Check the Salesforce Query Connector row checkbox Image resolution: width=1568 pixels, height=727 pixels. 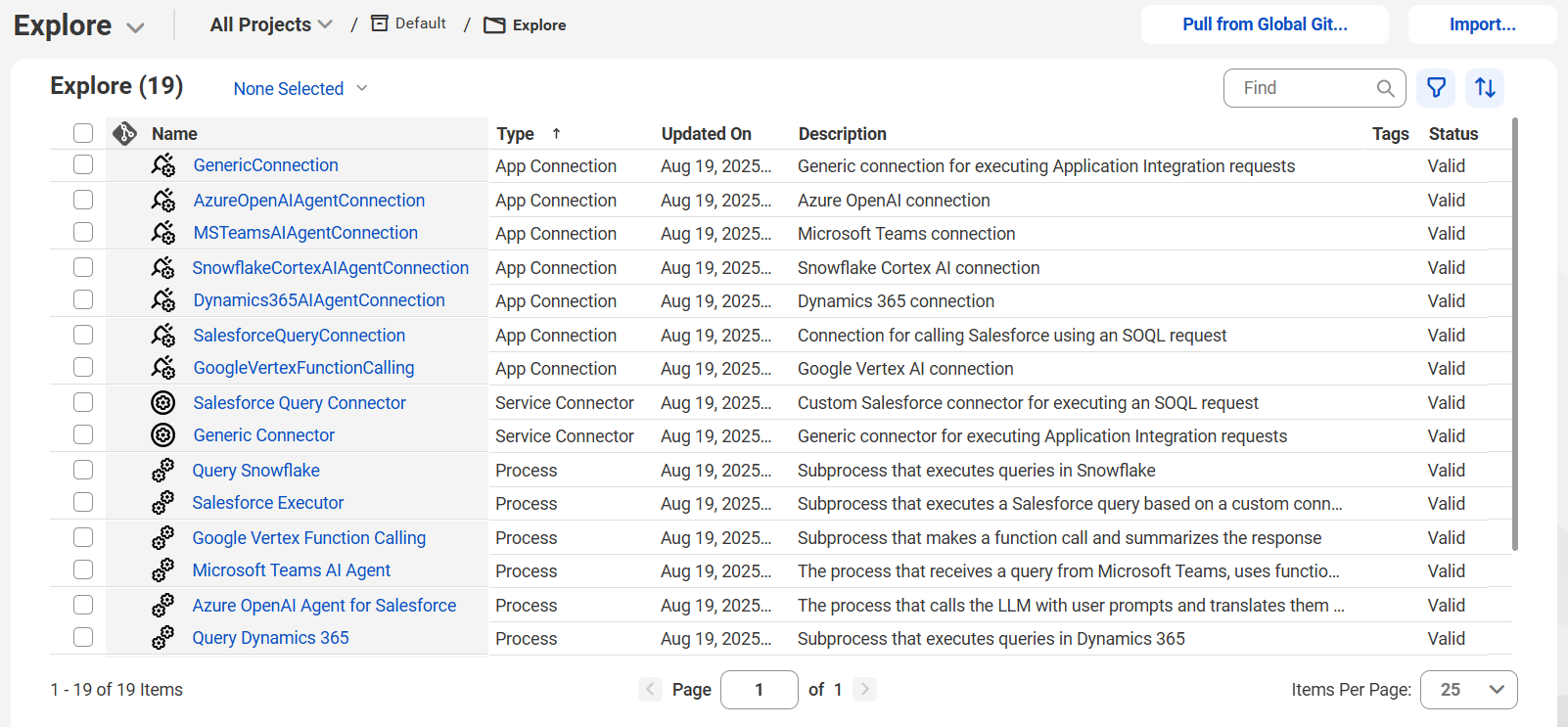tap(83, 402)
